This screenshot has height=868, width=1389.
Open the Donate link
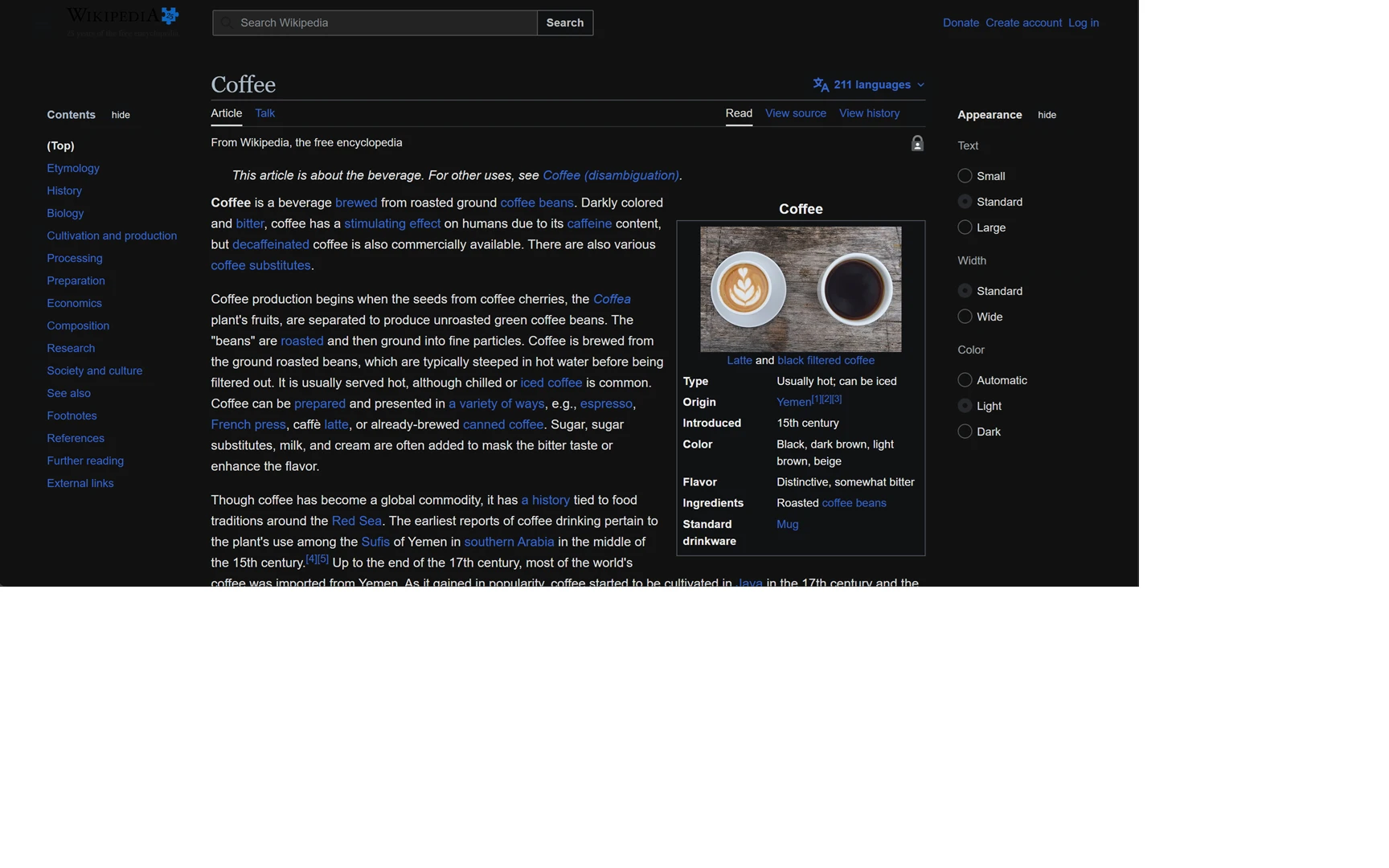(x=961, y=23)
